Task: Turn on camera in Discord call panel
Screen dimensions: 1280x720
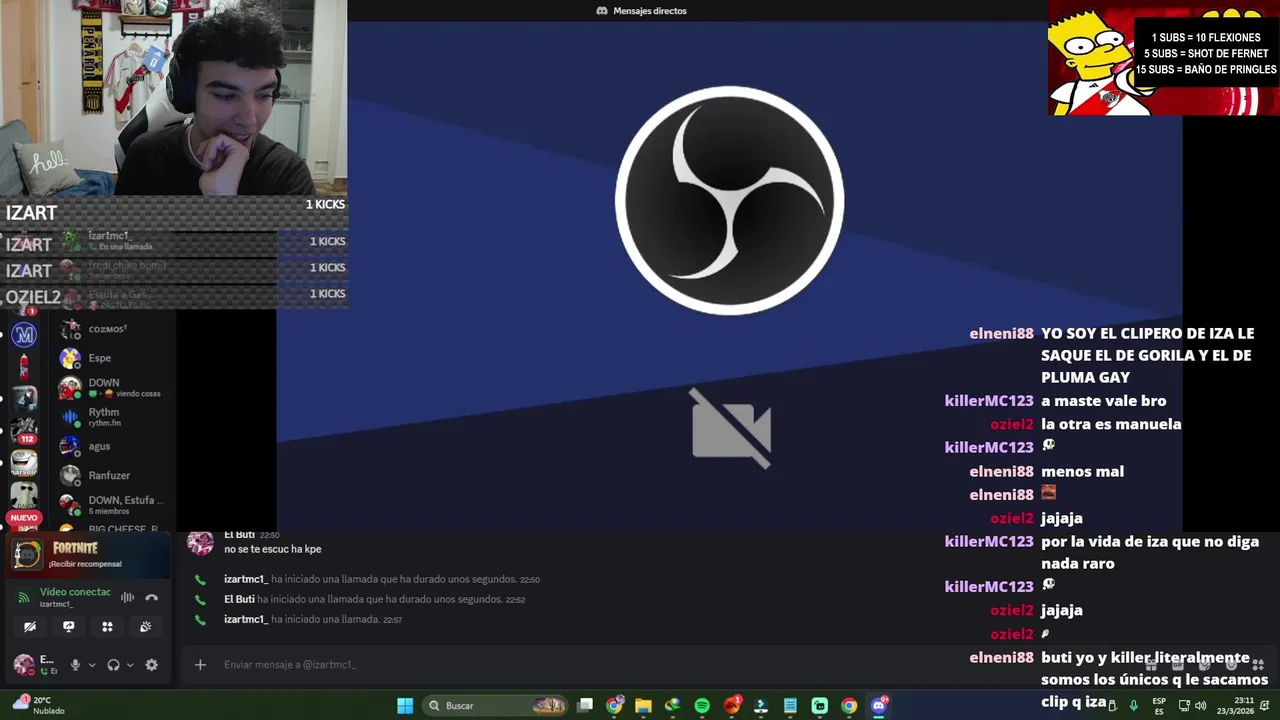Action: click(x=30, y=627)
